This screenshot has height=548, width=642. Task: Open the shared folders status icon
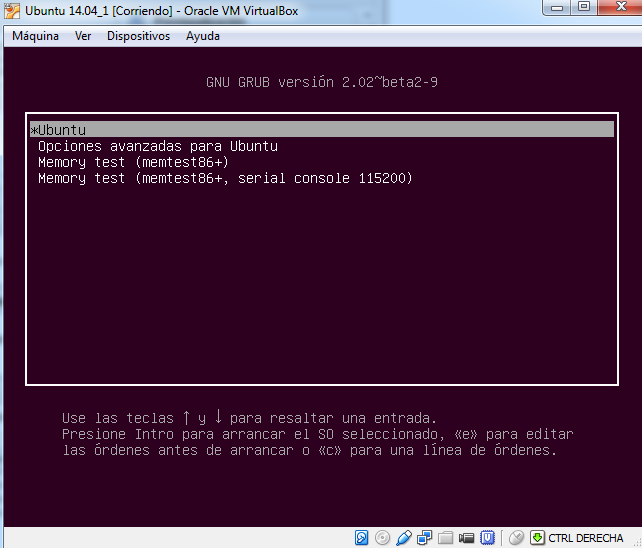[445, 537]
